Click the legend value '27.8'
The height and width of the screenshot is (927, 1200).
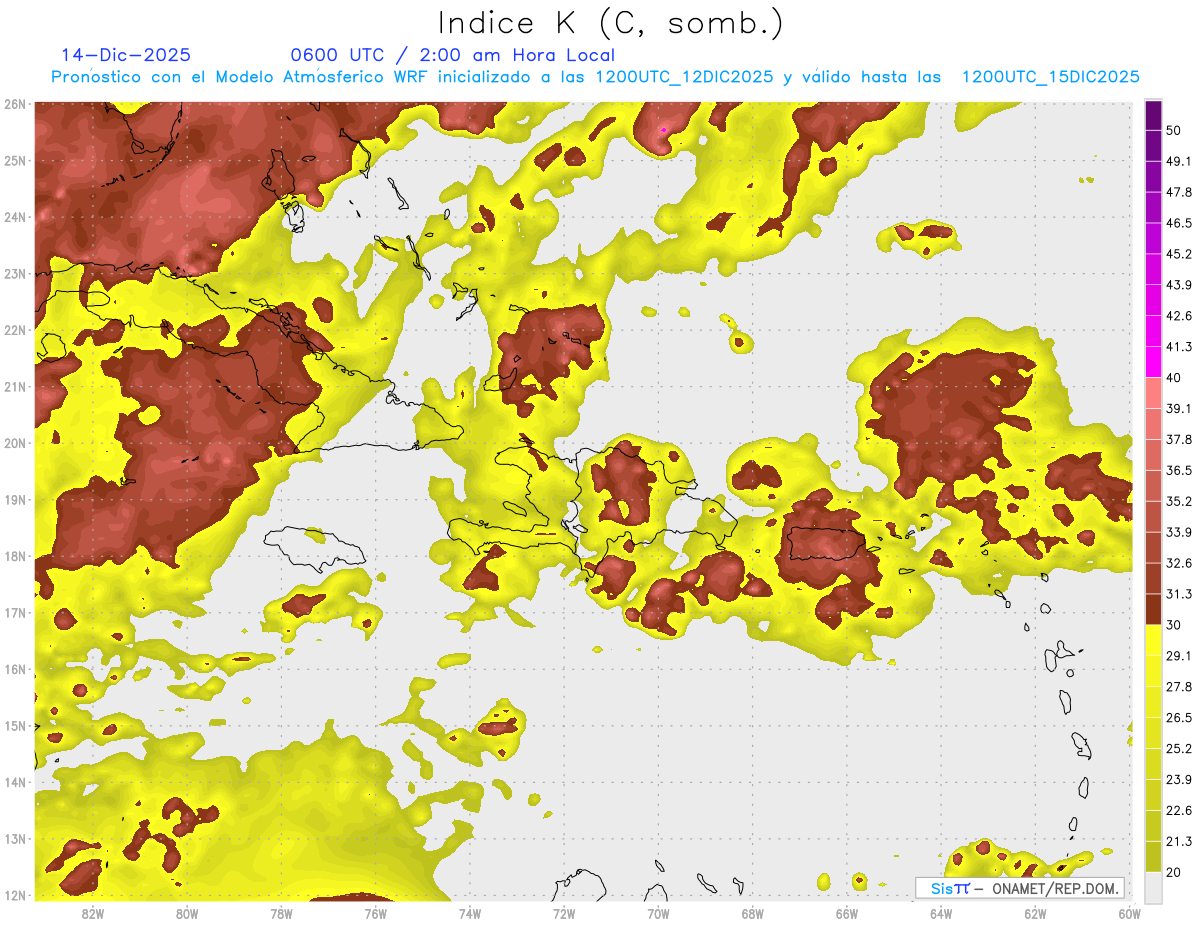pyautogui.click(x=1179, y=686)
